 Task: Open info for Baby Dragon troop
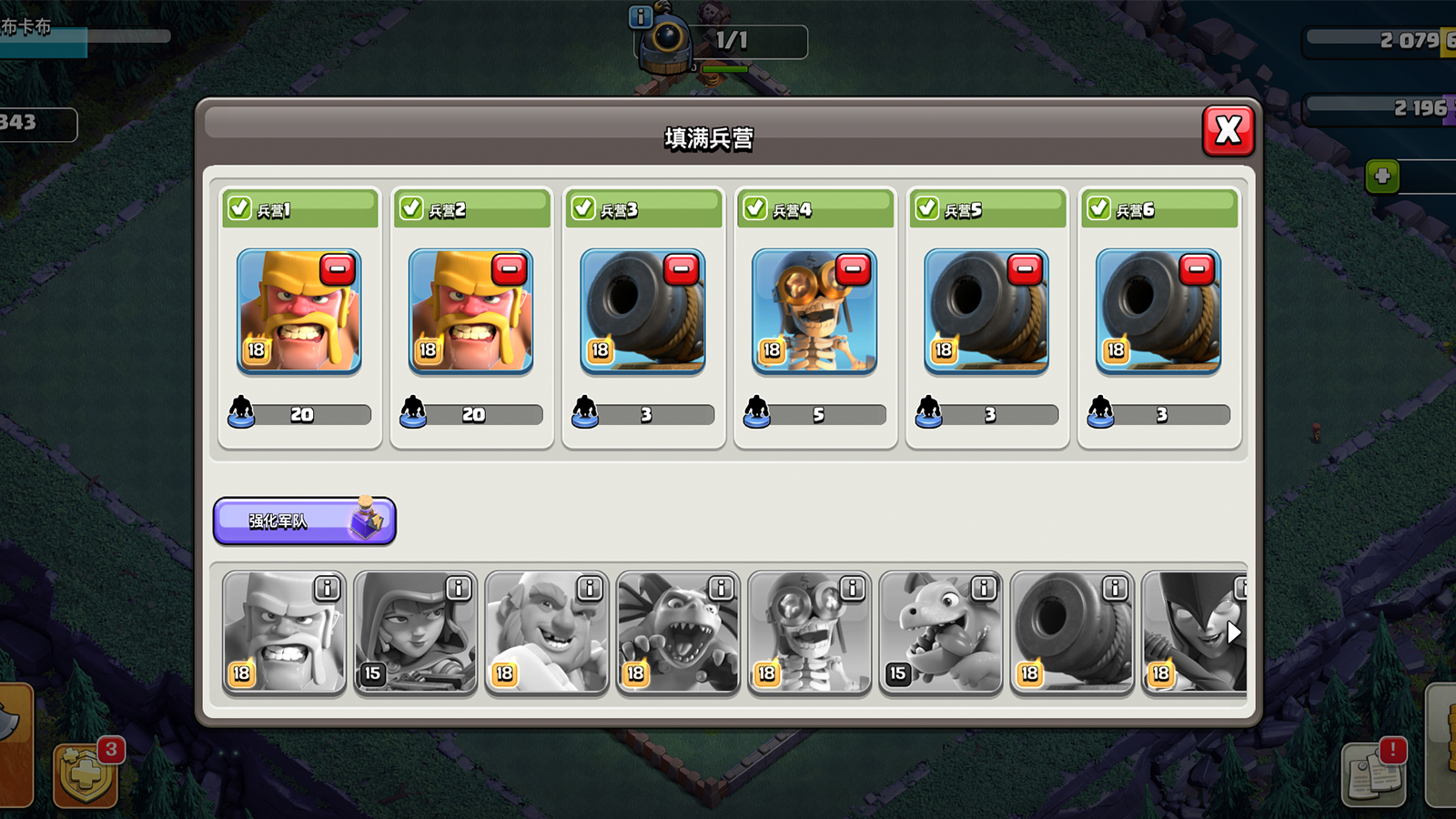tap(983, 589)
